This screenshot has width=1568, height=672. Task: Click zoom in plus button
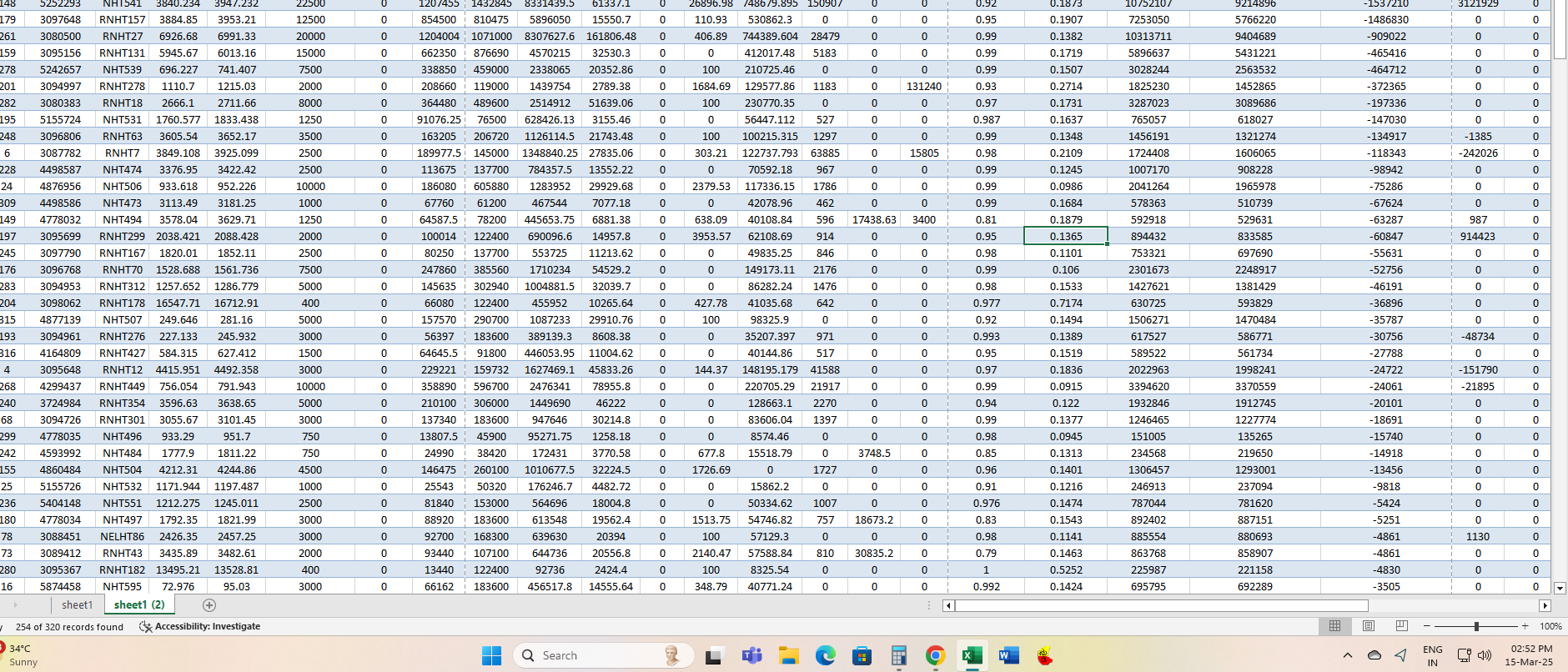1525,626
